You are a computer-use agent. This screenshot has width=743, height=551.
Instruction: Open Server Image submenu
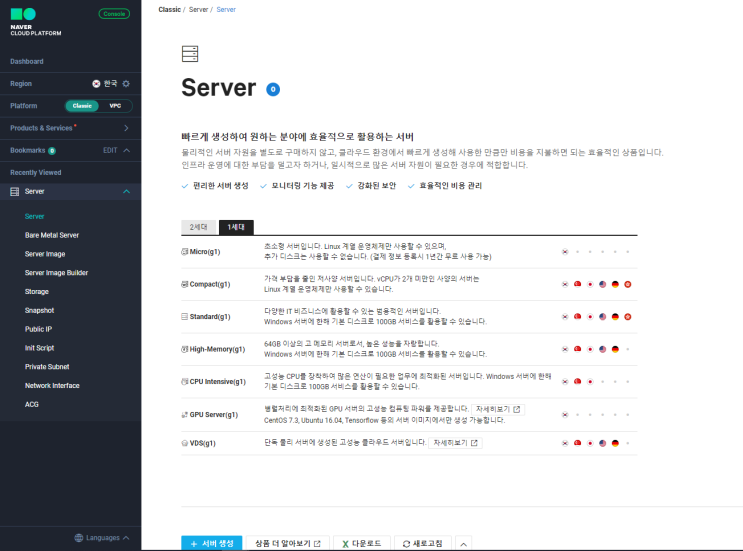coord(45,254)
